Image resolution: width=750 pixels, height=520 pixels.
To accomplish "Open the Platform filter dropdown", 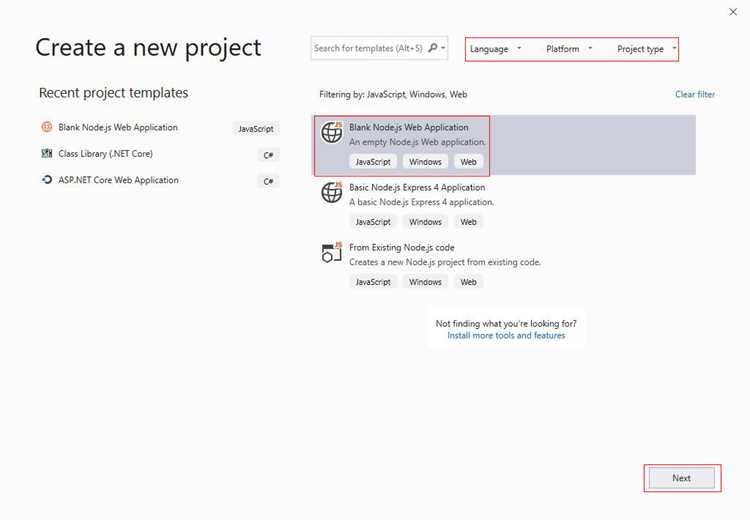I will coord(569,49).
